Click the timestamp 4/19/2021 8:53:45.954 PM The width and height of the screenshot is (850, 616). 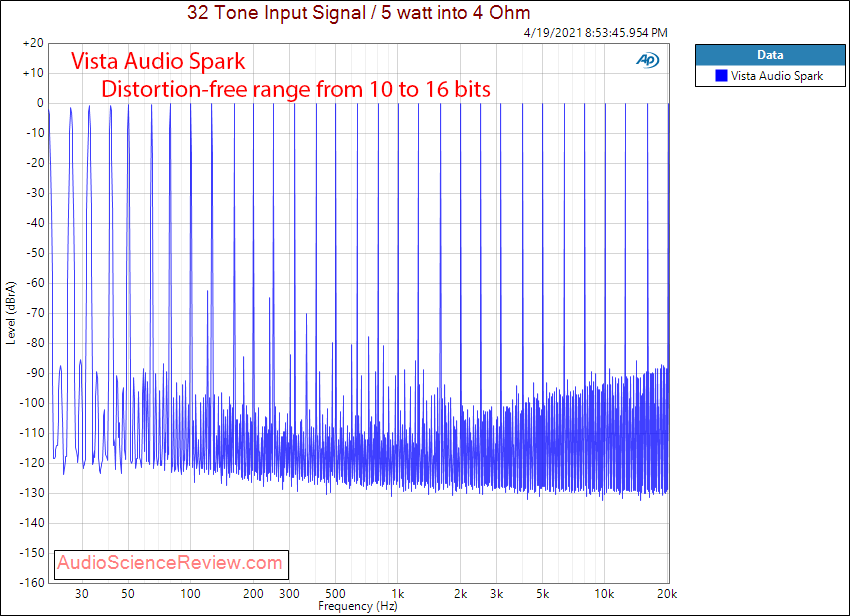(595, 33)
